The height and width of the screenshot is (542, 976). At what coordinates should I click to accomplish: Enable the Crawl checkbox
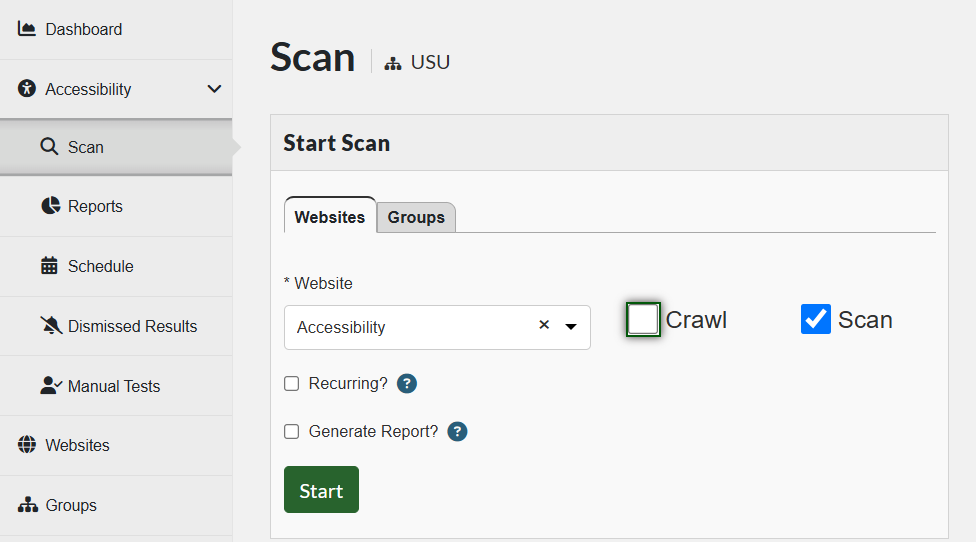tap(643, 319)
